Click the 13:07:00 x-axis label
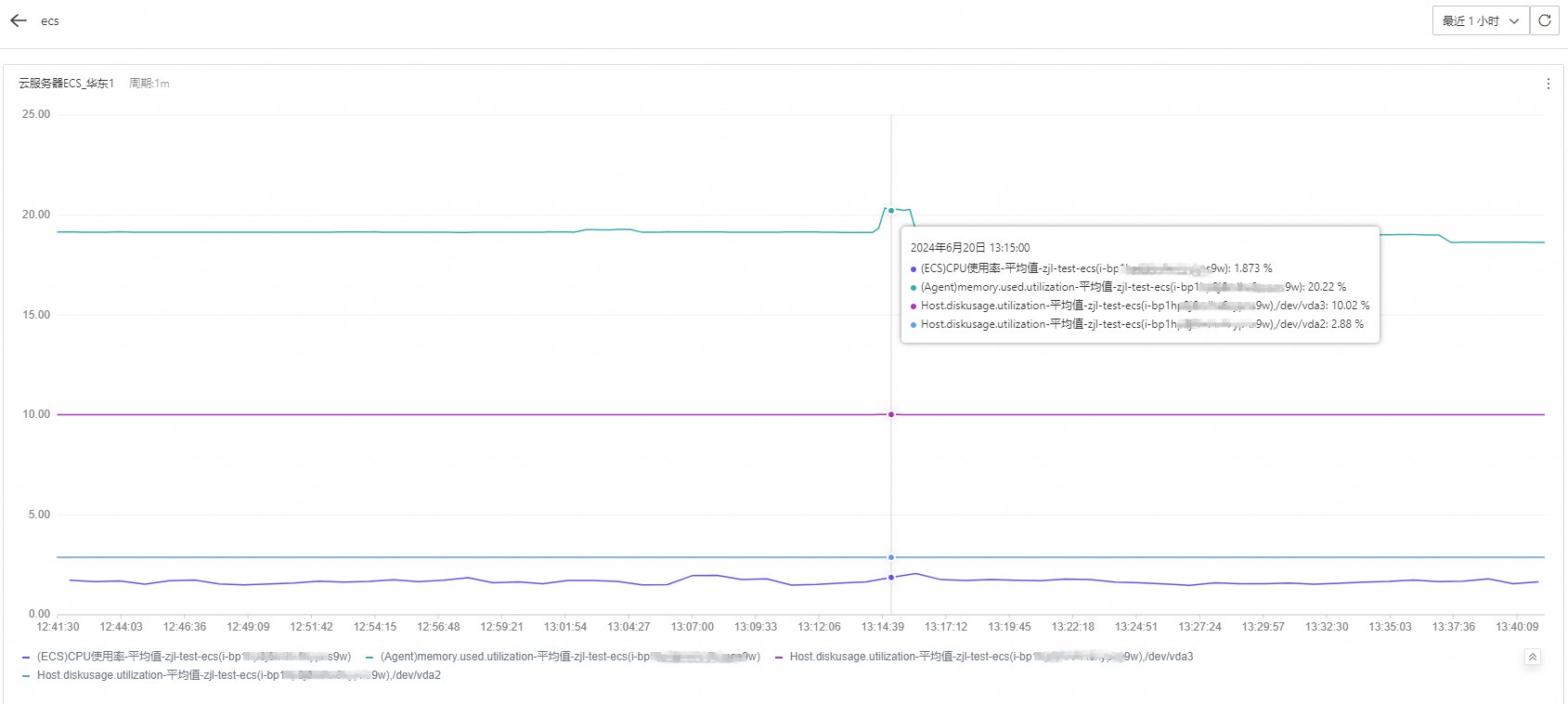 pyautogui.click(x=693, y=627)
